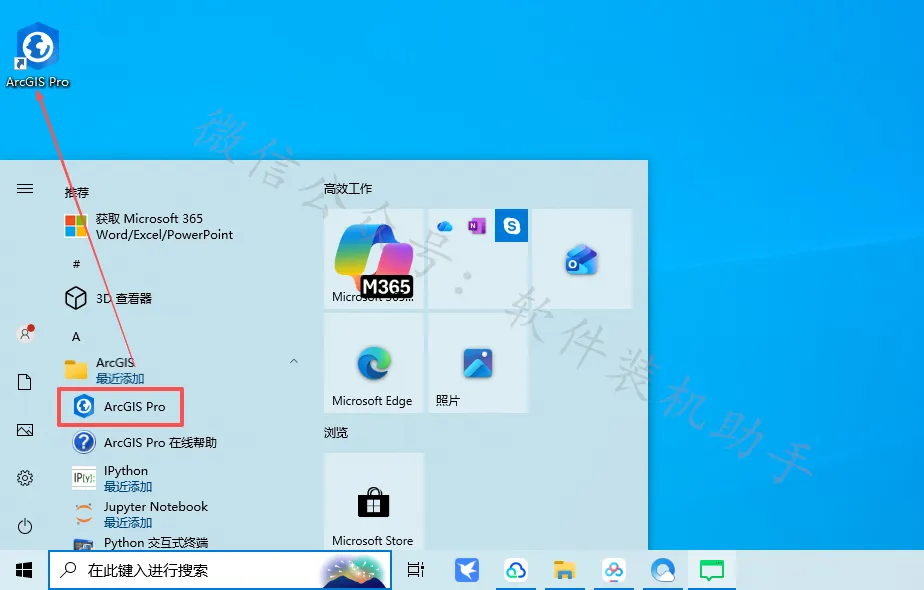The image size is (924, 590).
Task: Open Baidu Netdisk icon on taskbar
Action: point(613,570)
